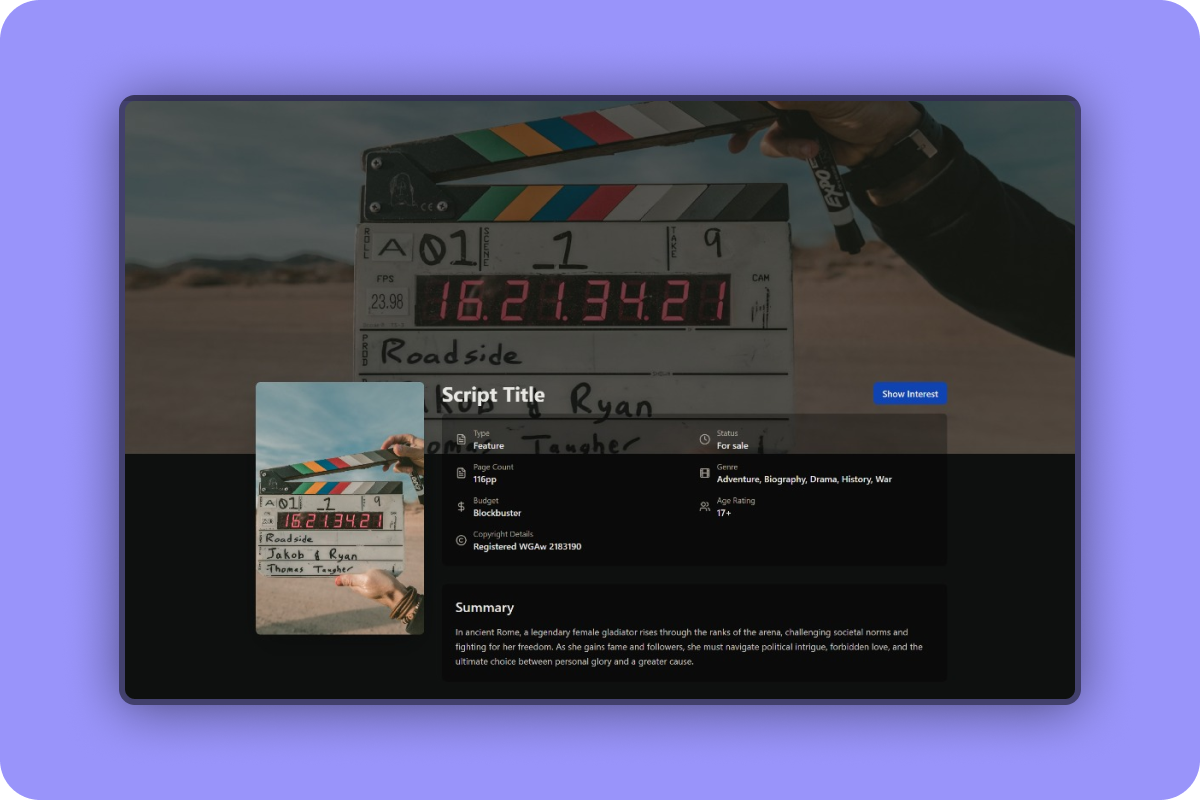The width and height of the screenshot is (1200, 800).
Task: Click the For sale status value
Action: [x=732, y=446]
